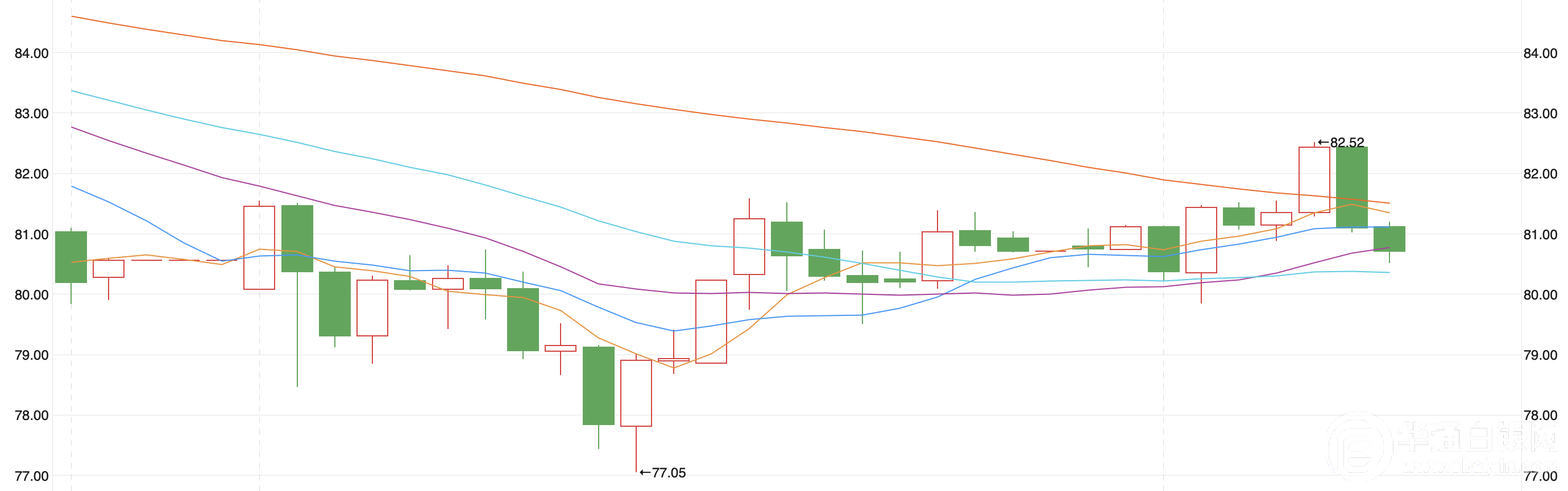The width and height of the screenshot is (1568, 491).
Task: Select the tall green candle after the 82.52 peak
Action: coord(1351,187)
